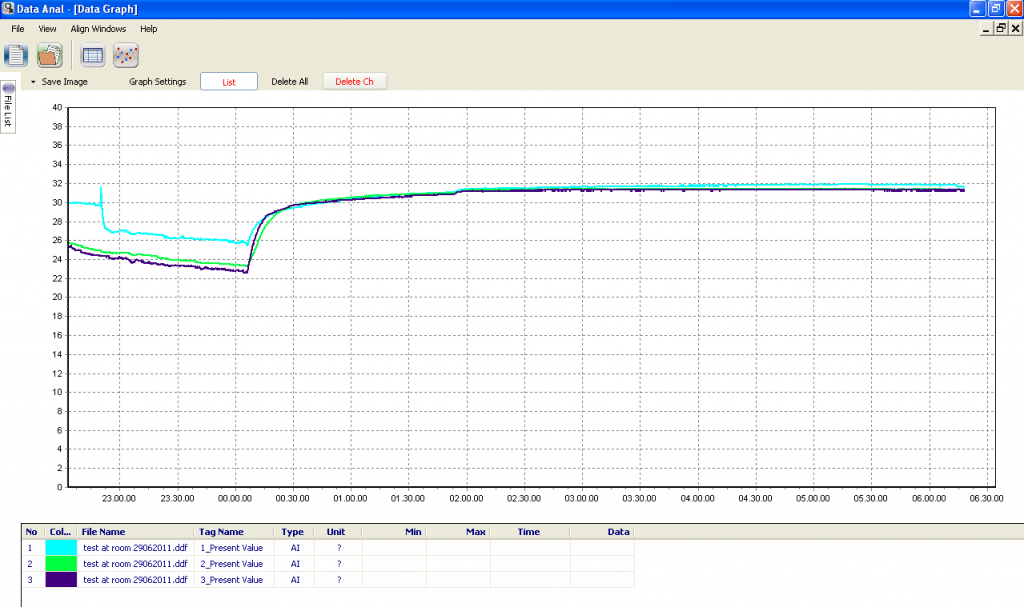Screen dimensions: 1024x607
Task: Click the unit cell in row 3
Action: (x=339, y=580)
